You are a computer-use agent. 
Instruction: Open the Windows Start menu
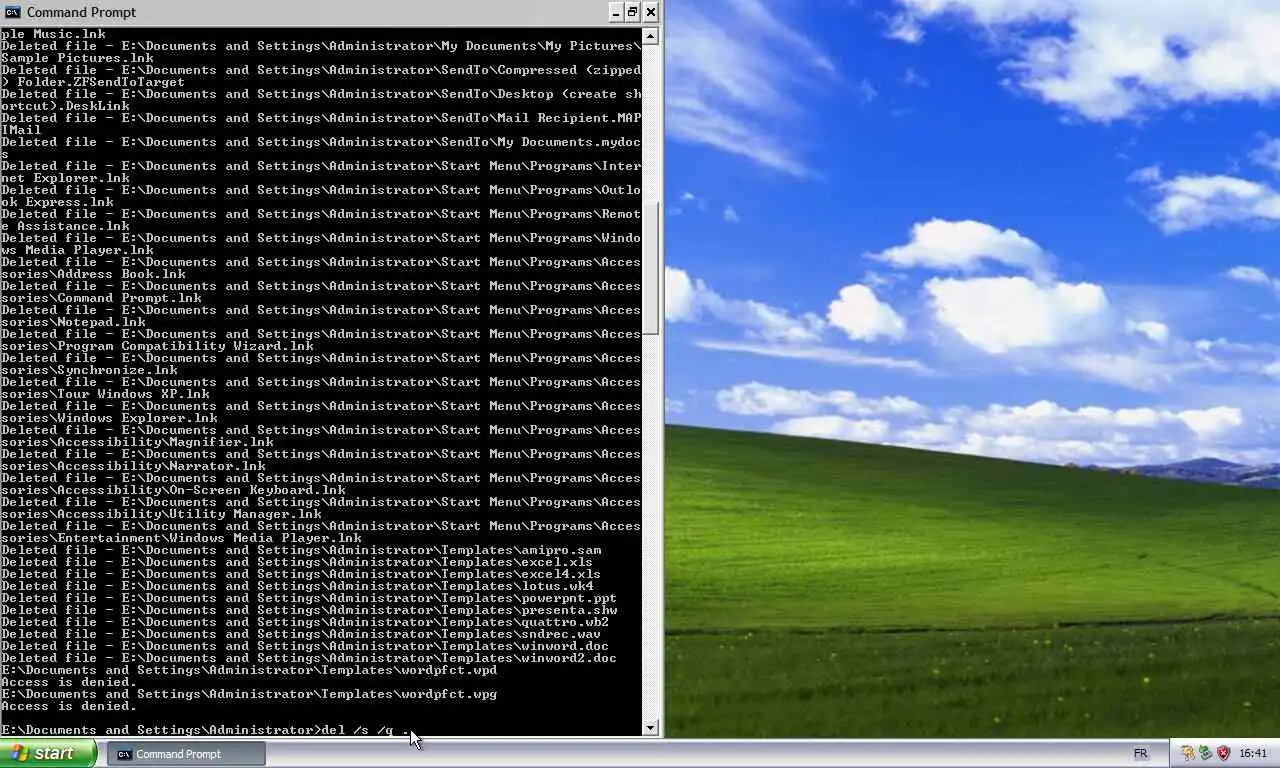click(49, 754)
